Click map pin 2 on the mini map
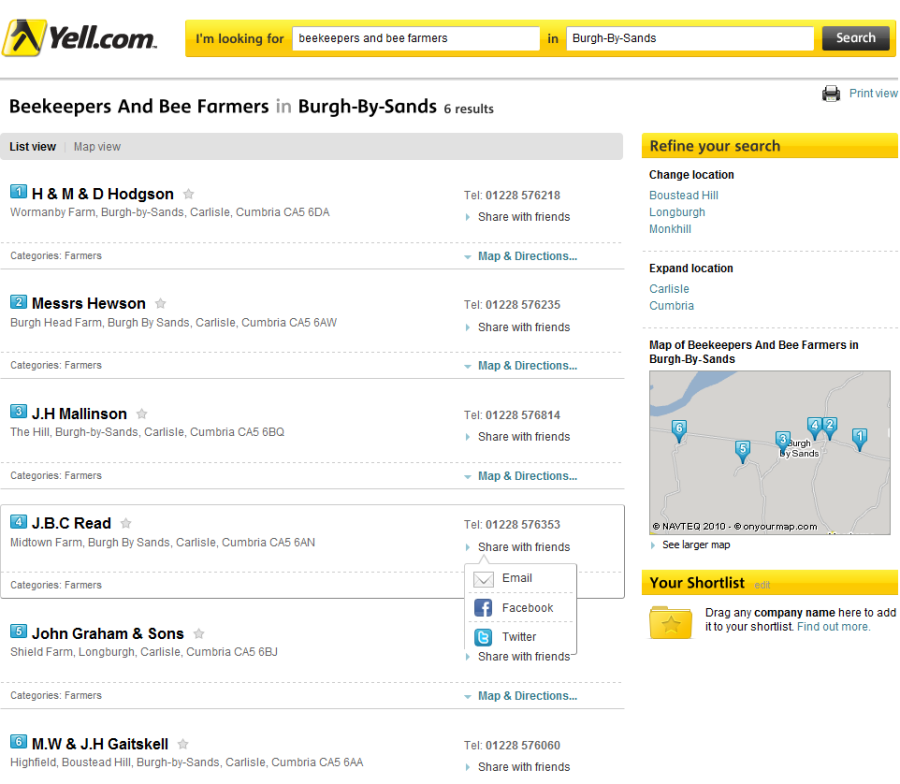The width and height of the screenshot is (900, 784). [x=829, y=428]
